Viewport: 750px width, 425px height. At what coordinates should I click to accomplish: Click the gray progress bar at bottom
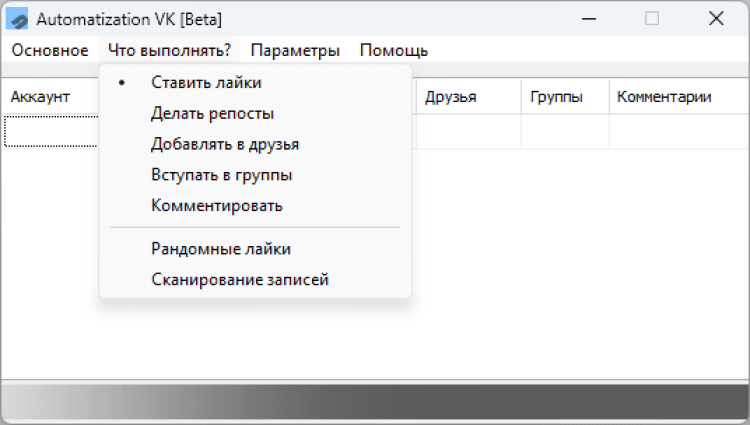[375, 402]
